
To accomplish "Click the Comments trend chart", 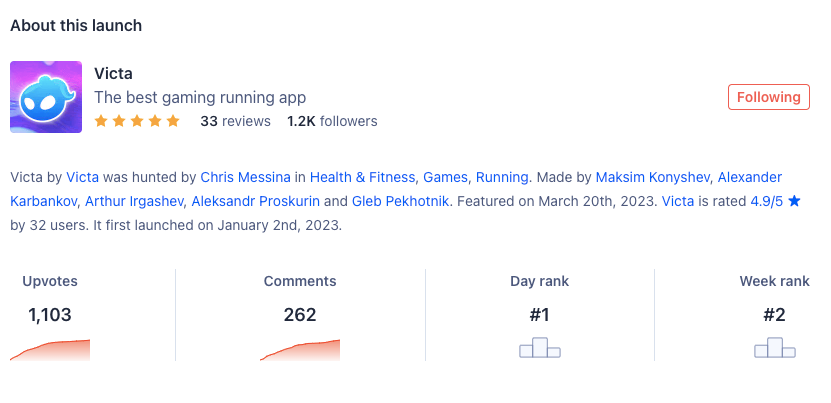I will coord(299,350).
